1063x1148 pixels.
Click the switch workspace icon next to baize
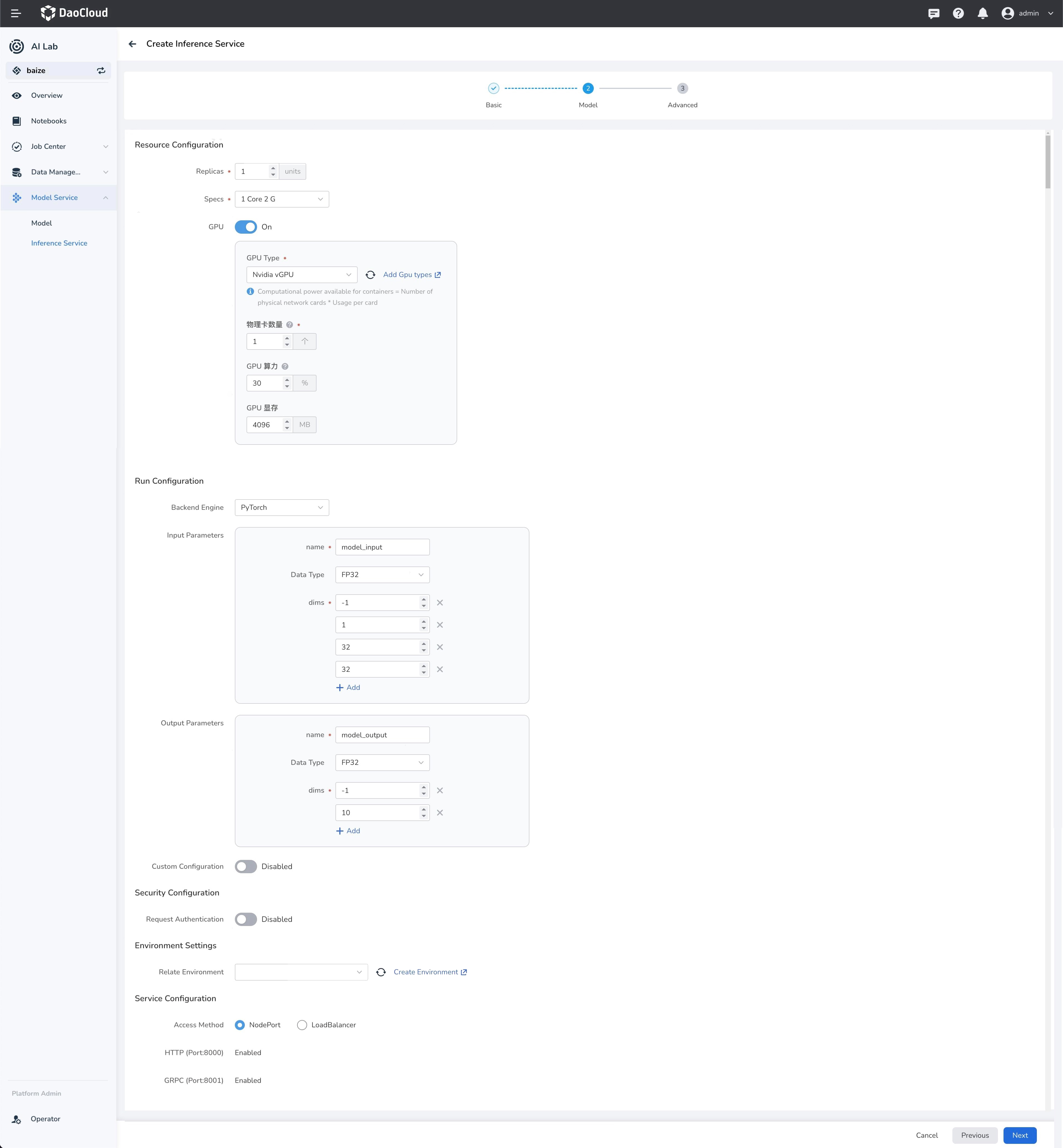pyautogui.click(x=101, y=70)
